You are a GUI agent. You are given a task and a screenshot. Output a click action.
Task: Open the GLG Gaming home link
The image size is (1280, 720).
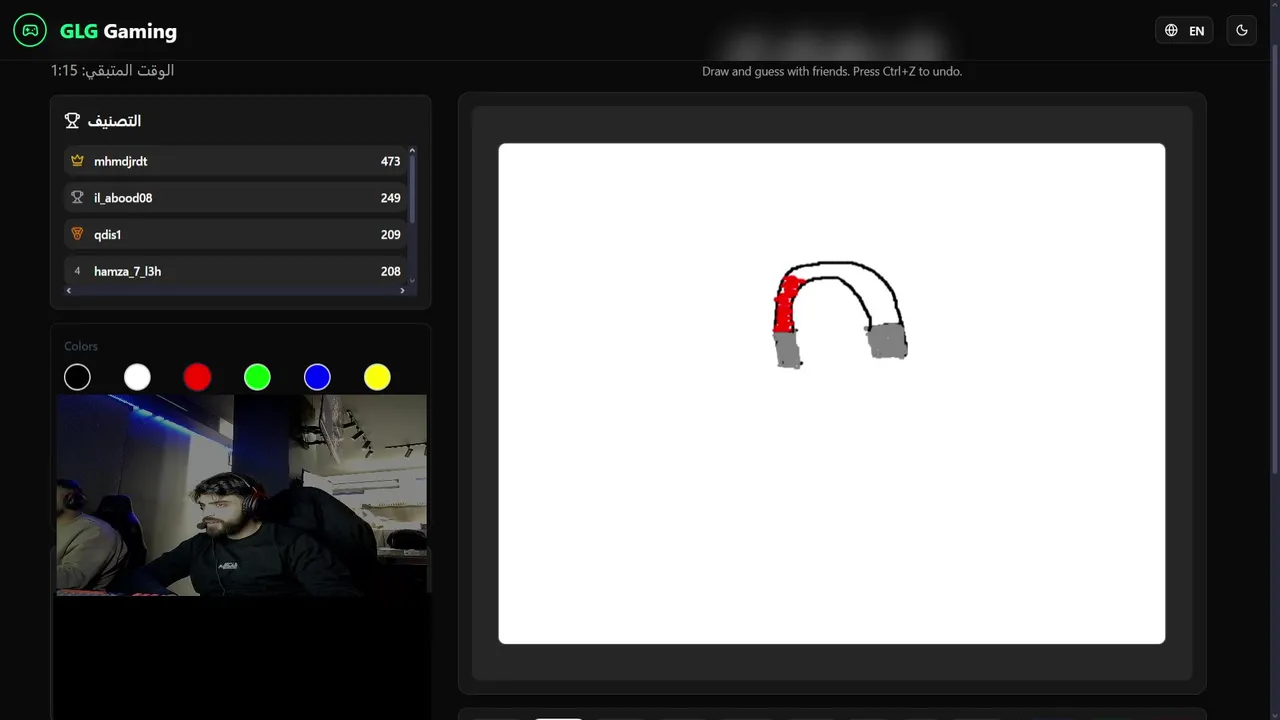point(95,31)
